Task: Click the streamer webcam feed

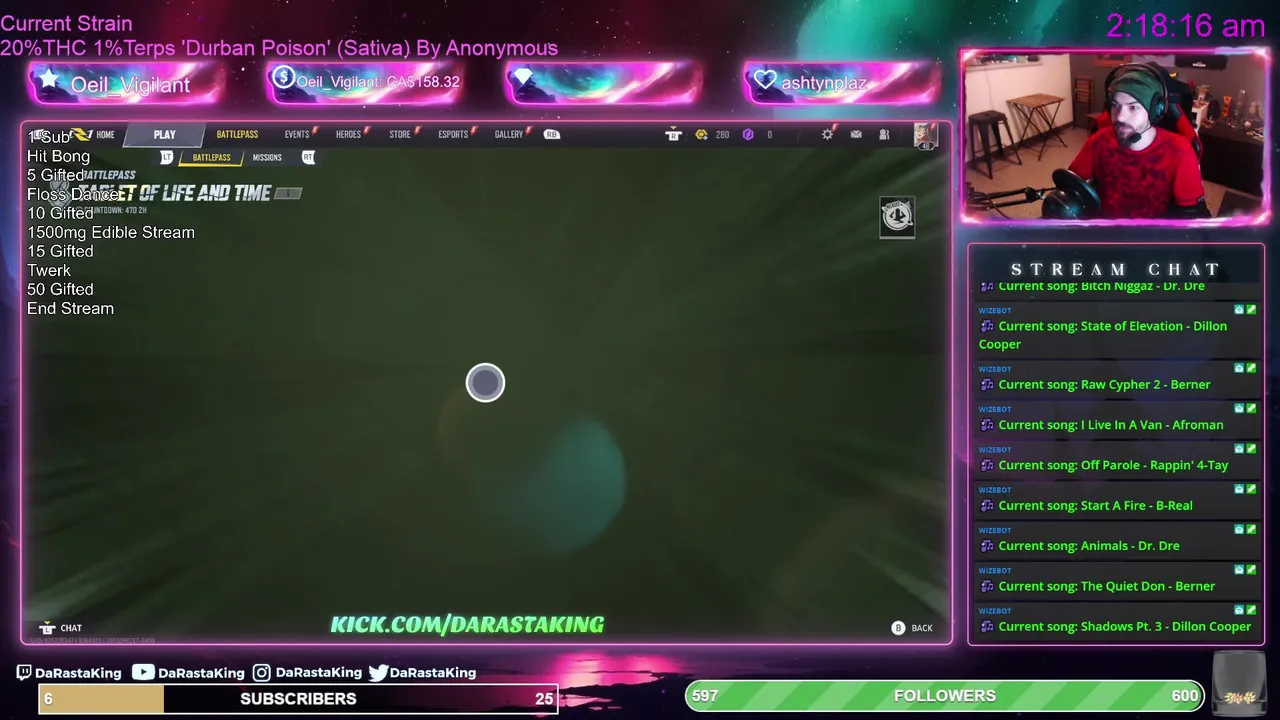Action: coord(1115,135)
